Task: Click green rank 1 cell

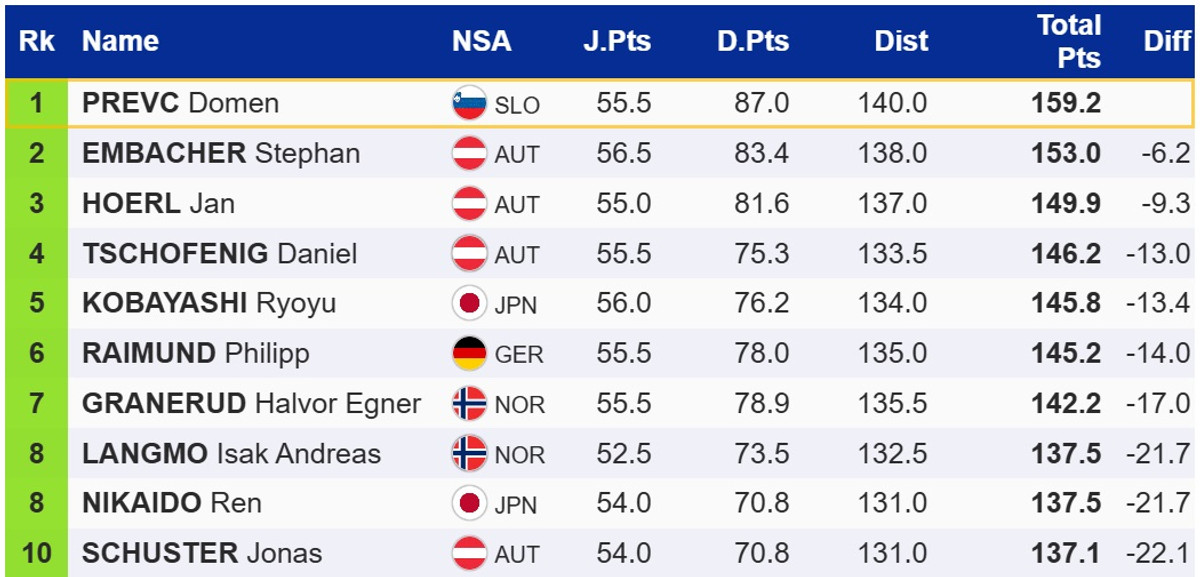Action: (36, 104)
